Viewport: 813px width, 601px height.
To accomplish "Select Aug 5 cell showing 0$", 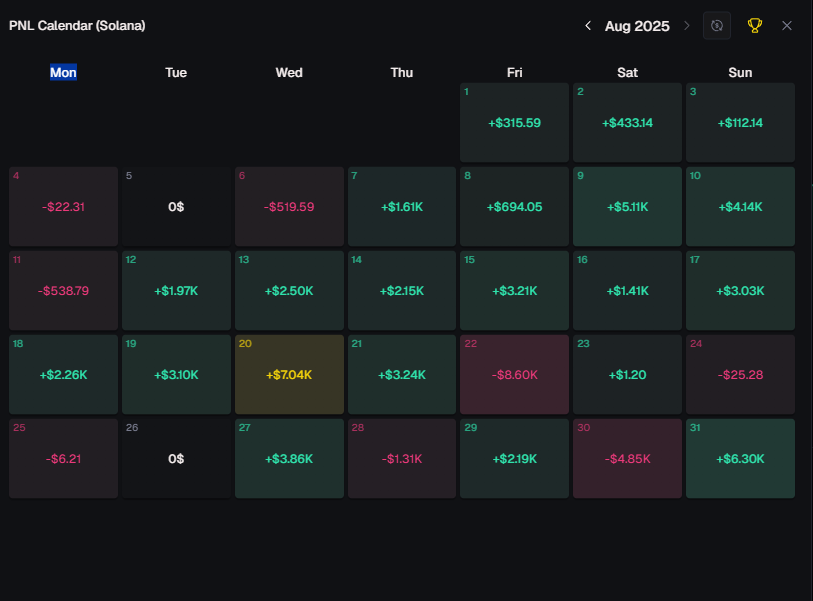I will click(176, 206).
